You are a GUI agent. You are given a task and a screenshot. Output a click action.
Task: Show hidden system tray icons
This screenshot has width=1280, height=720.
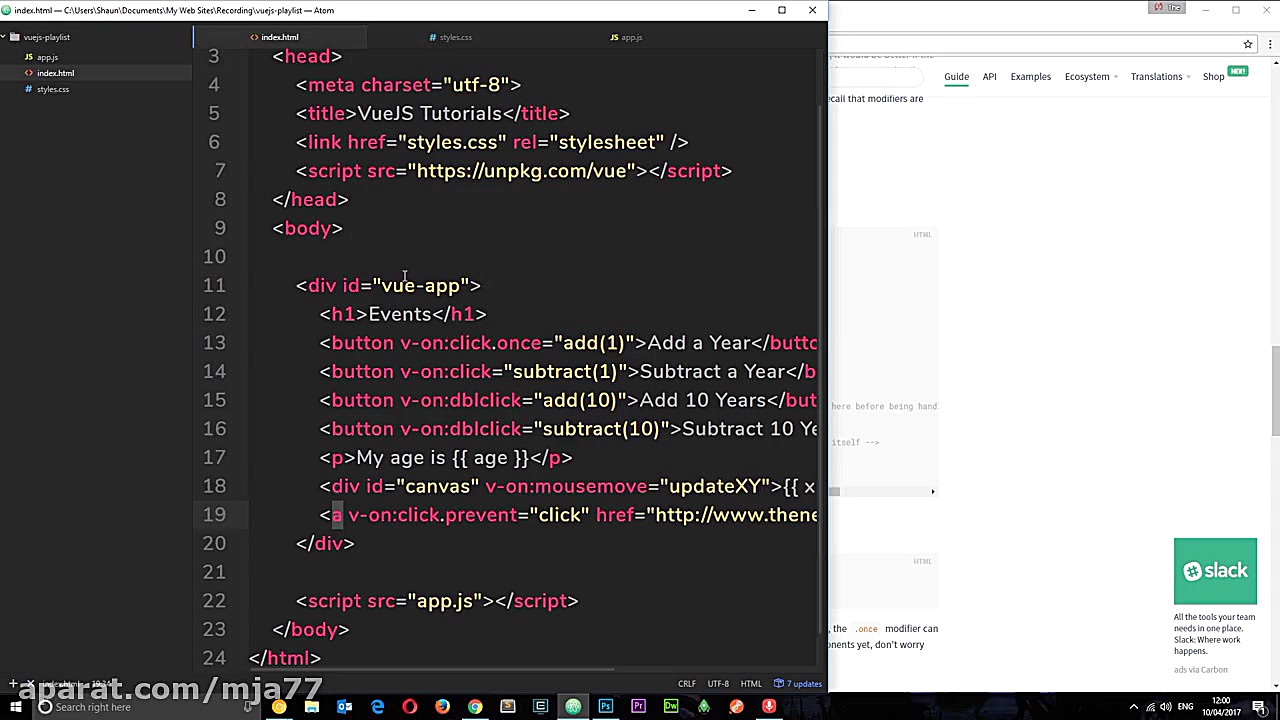(x=1134, y=707)
